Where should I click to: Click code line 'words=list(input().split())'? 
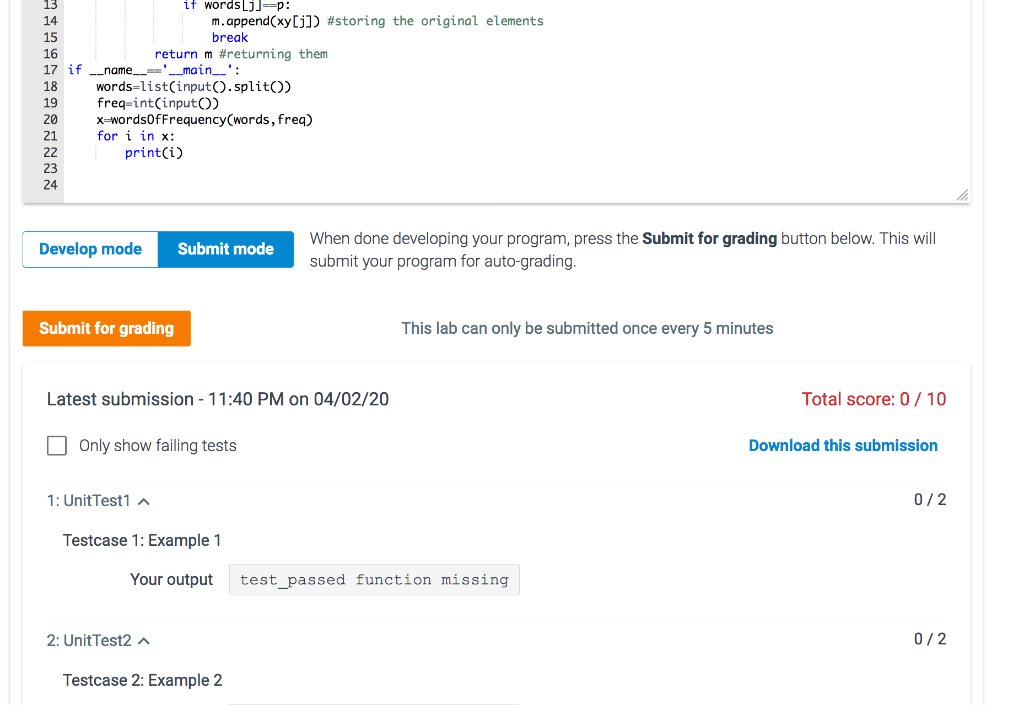[194, 87]
